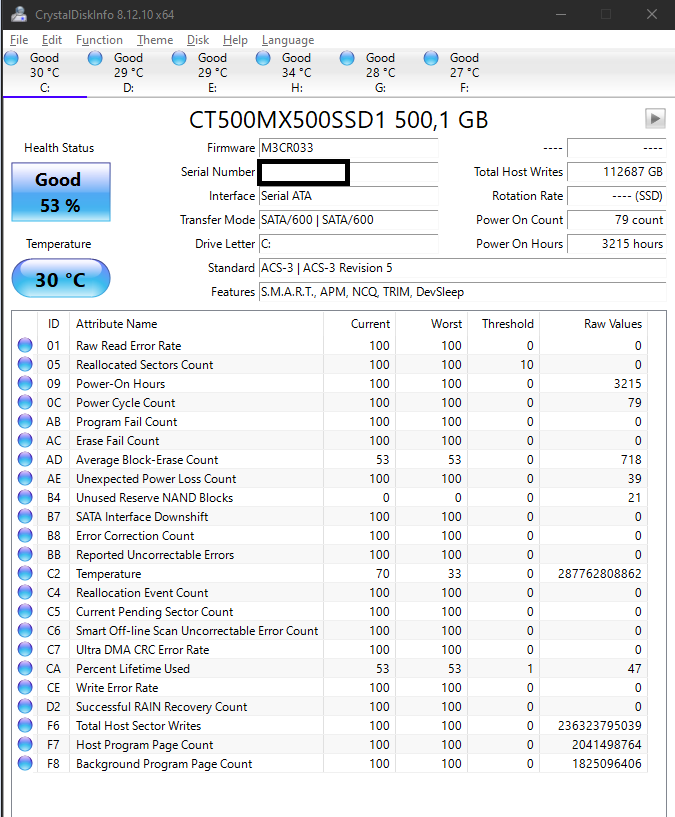The height and width of the screenshot is (817, 675).
Task: Switch to drive G: disk tab
Action: point(380,72)
